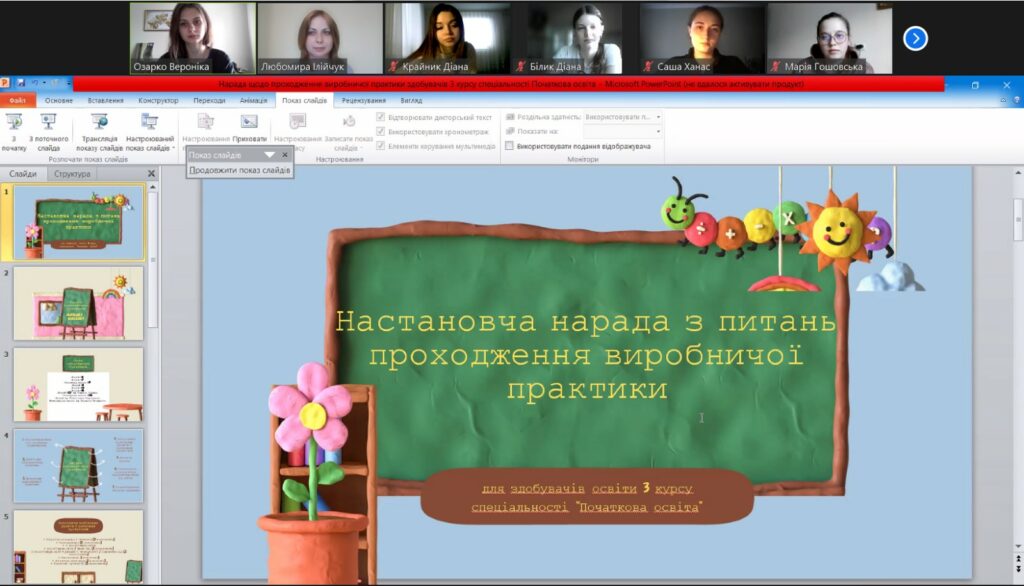This screenshot has height=586, width=1024.
Task: Open the Show On monitor dropdown
Action: click(622, 131)
